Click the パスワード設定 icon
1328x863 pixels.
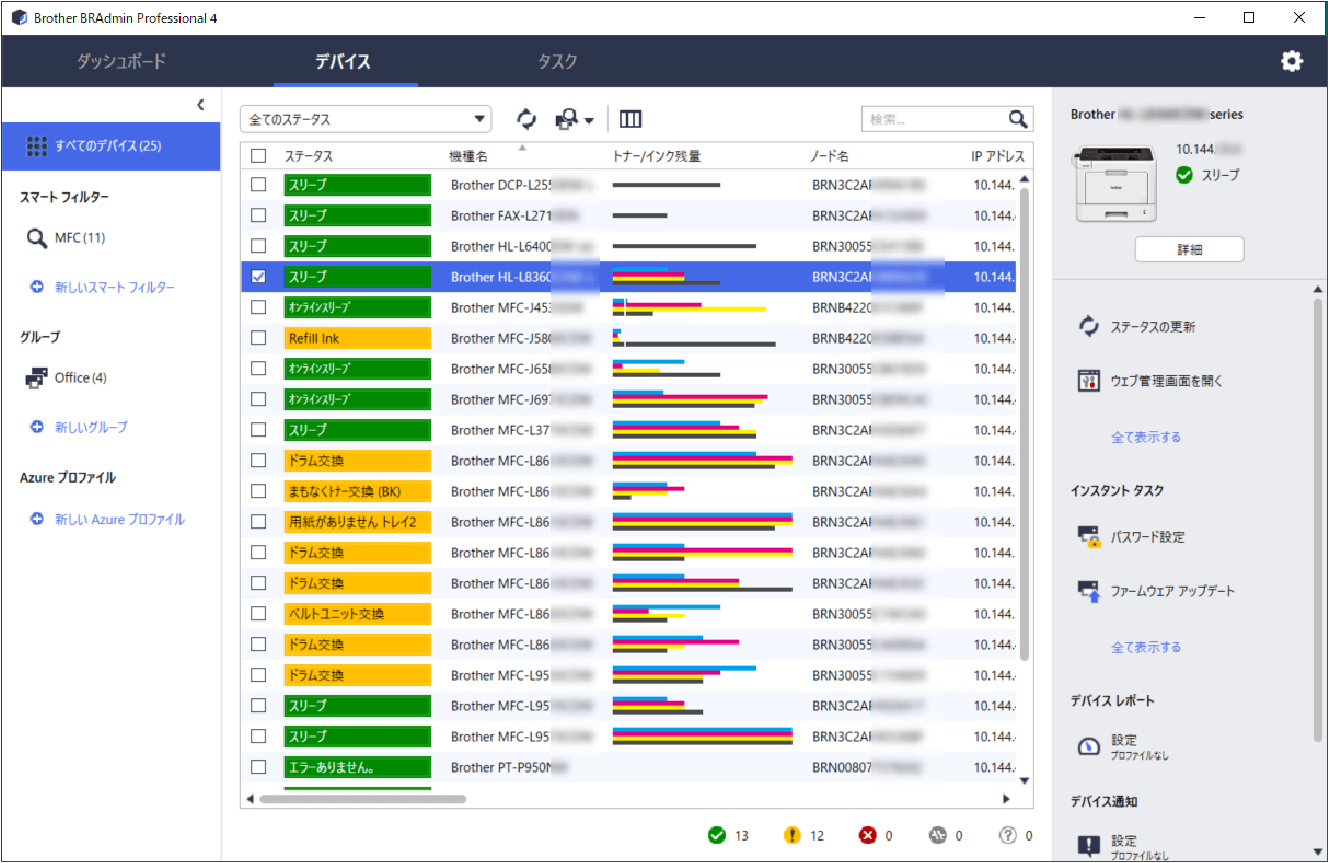(1089, 537)
